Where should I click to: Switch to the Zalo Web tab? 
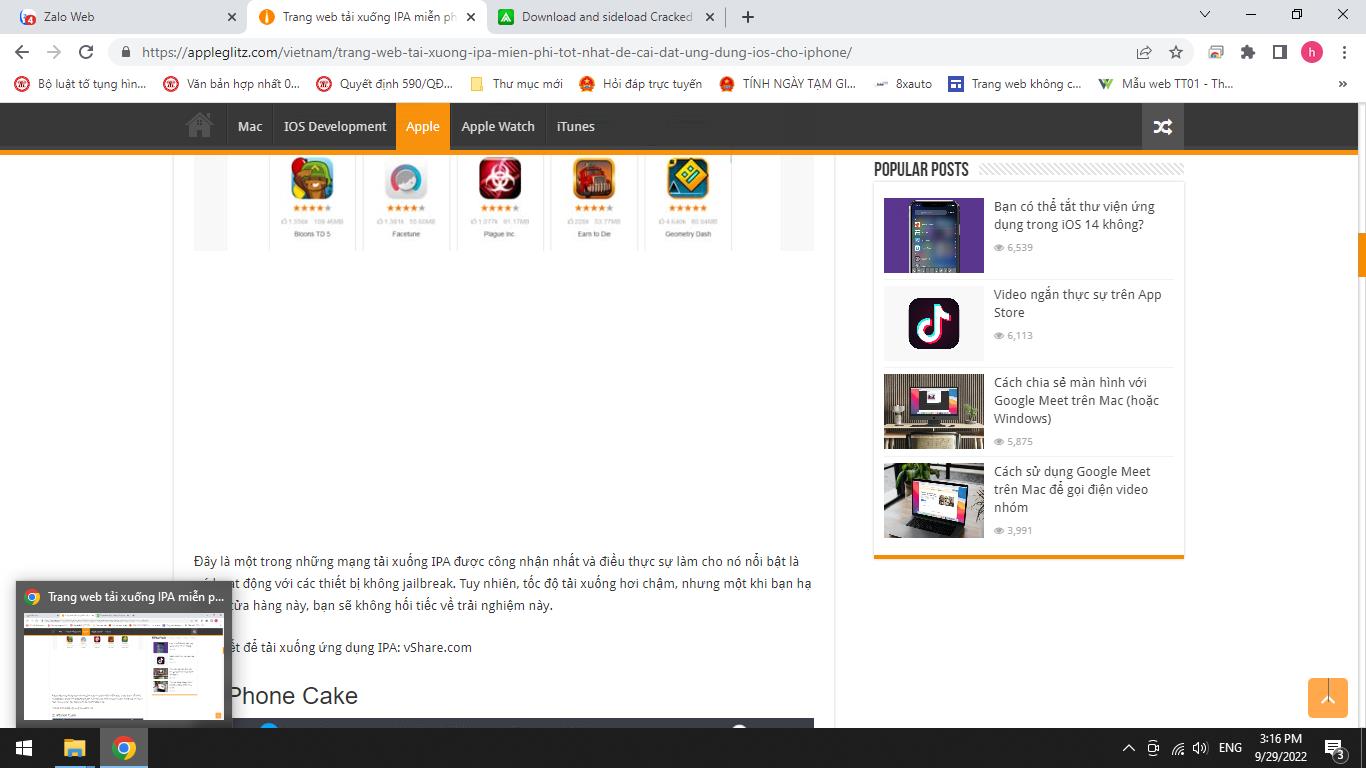(120, 17)
